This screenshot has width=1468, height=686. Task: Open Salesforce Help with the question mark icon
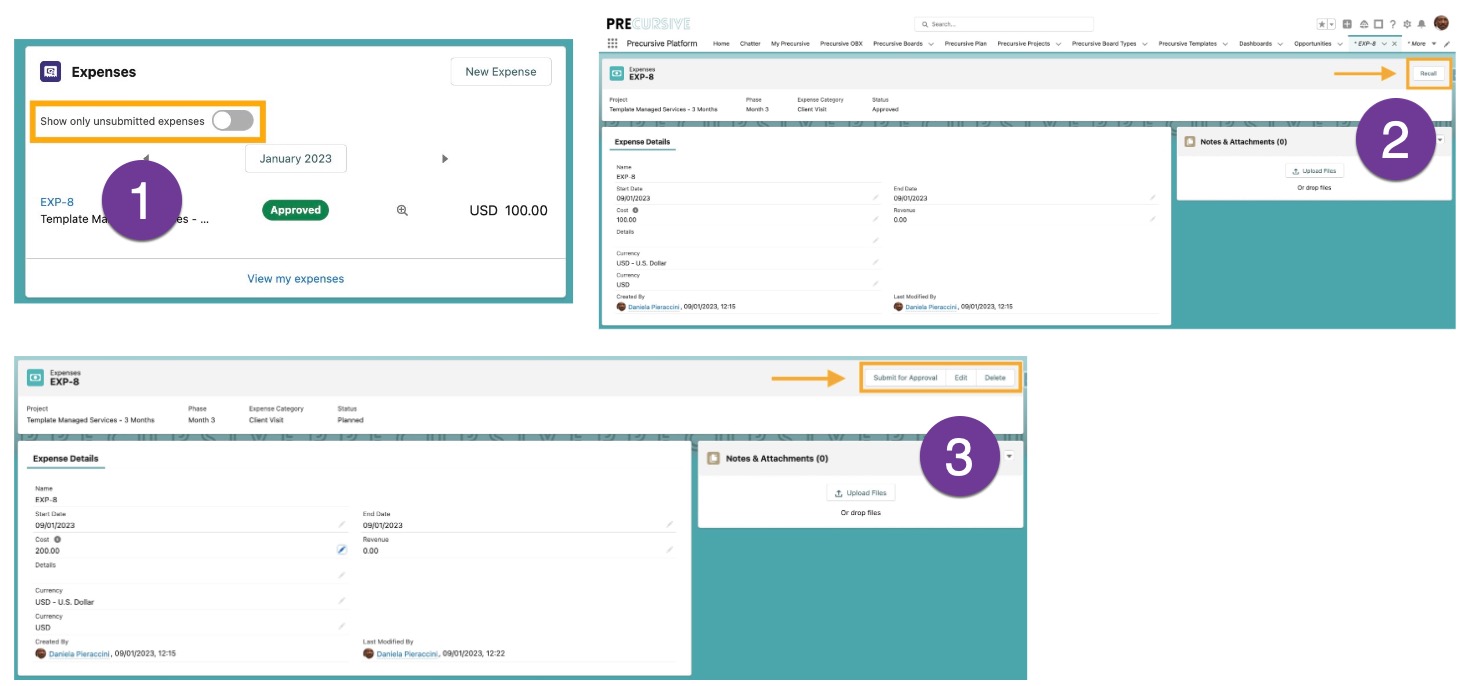(1393, 24)
